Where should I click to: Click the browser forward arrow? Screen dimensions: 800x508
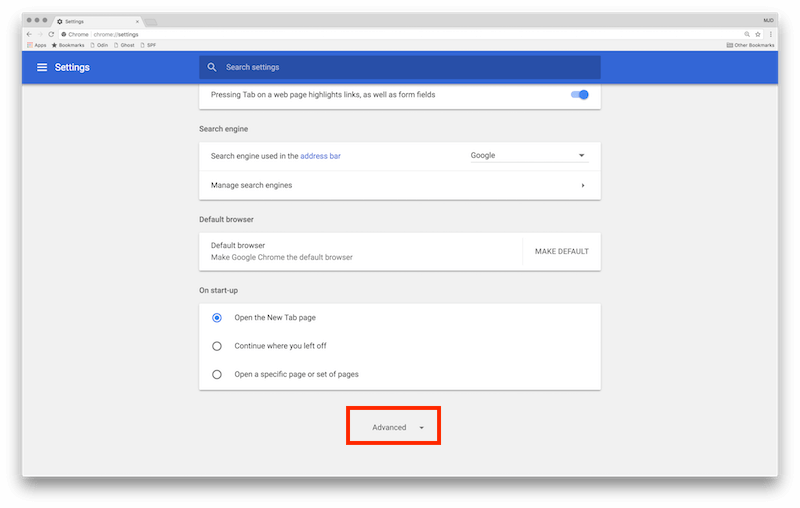coord(40,34)
